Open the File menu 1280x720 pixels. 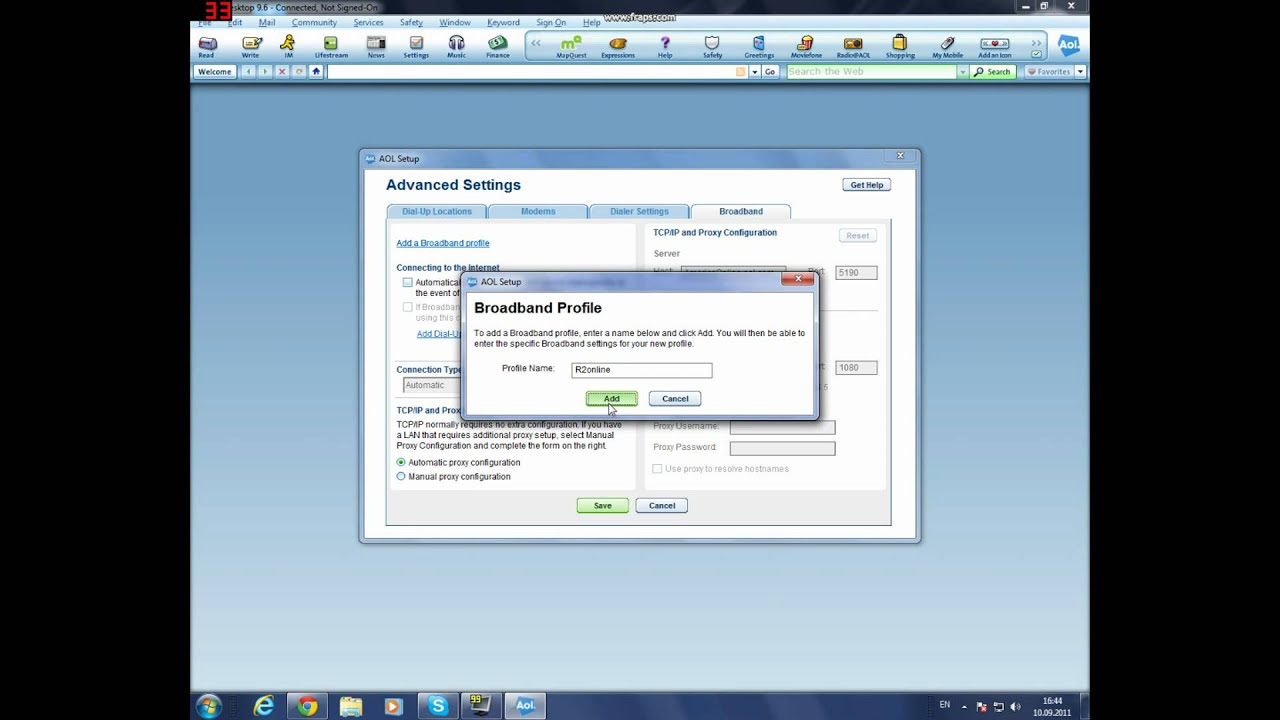tap(205, 22)
